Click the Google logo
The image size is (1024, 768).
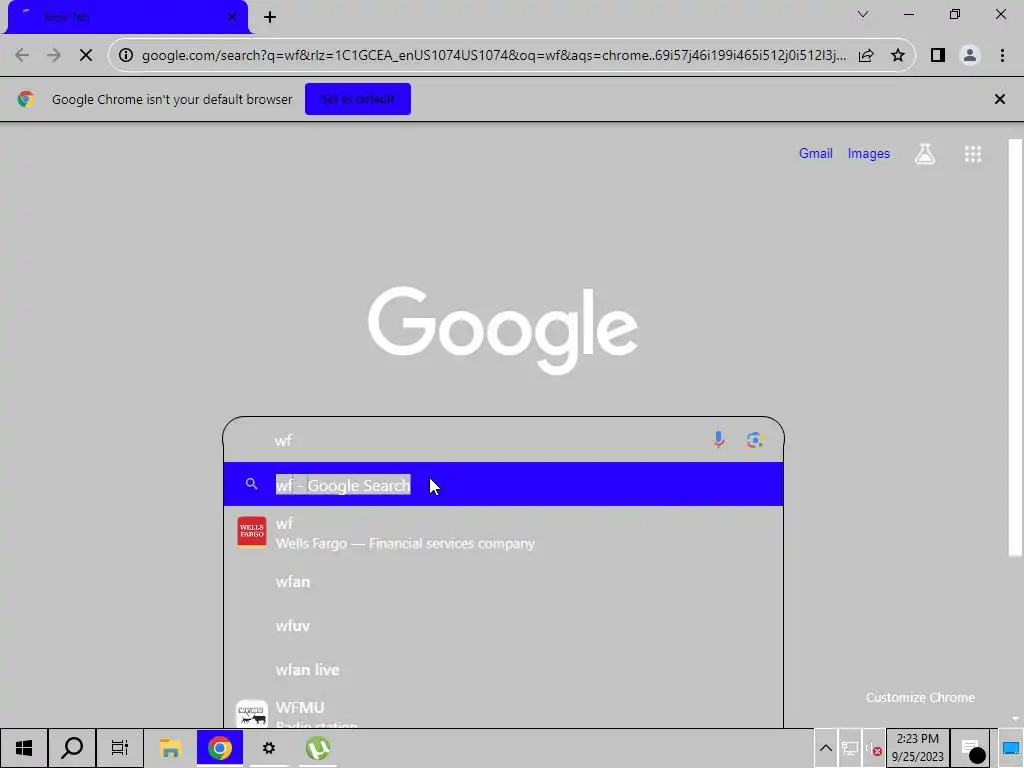tap(503, 330)
